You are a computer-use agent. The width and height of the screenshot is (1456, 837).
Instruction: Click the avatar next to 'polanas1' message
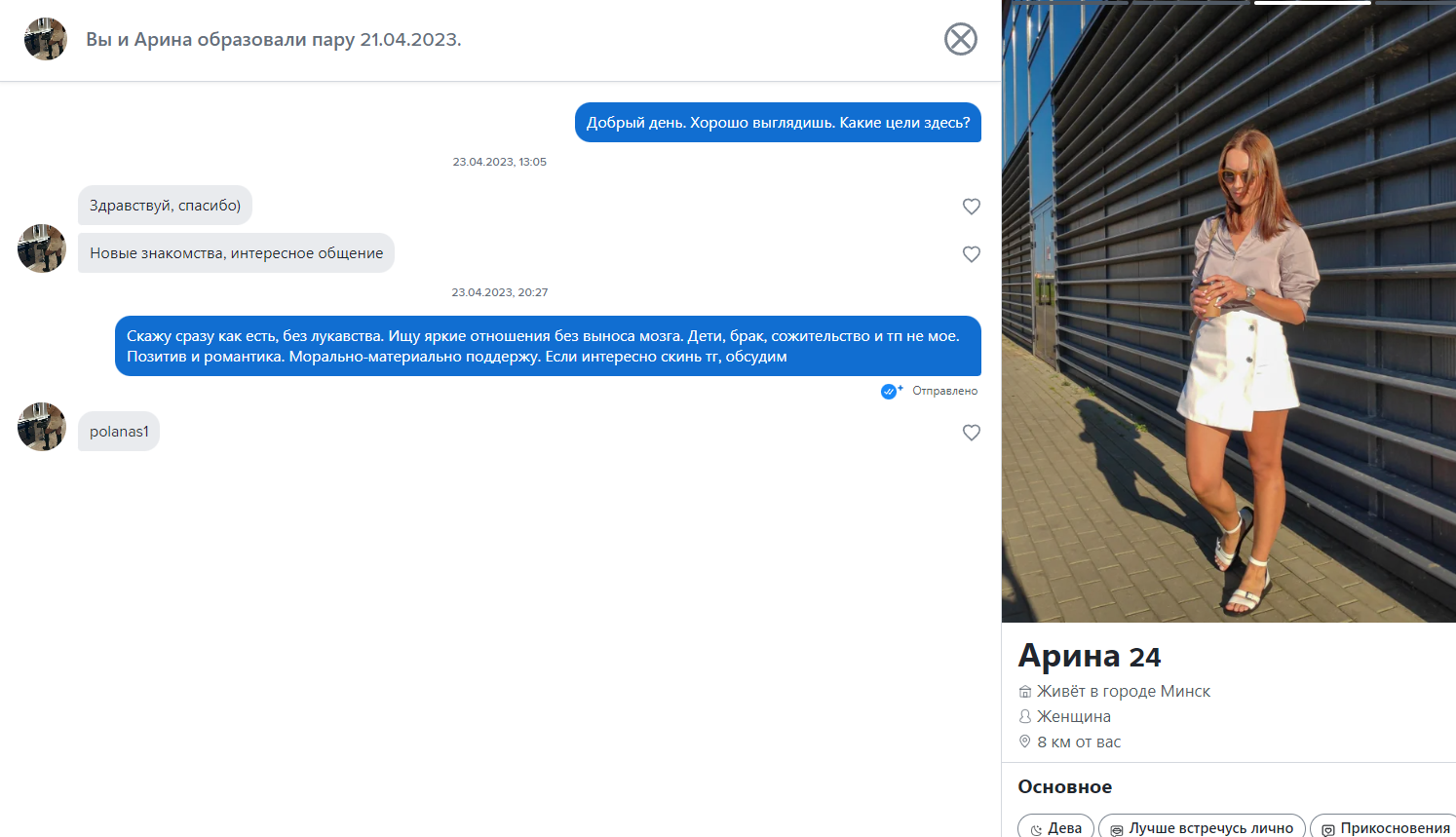(x=42, y=427)
